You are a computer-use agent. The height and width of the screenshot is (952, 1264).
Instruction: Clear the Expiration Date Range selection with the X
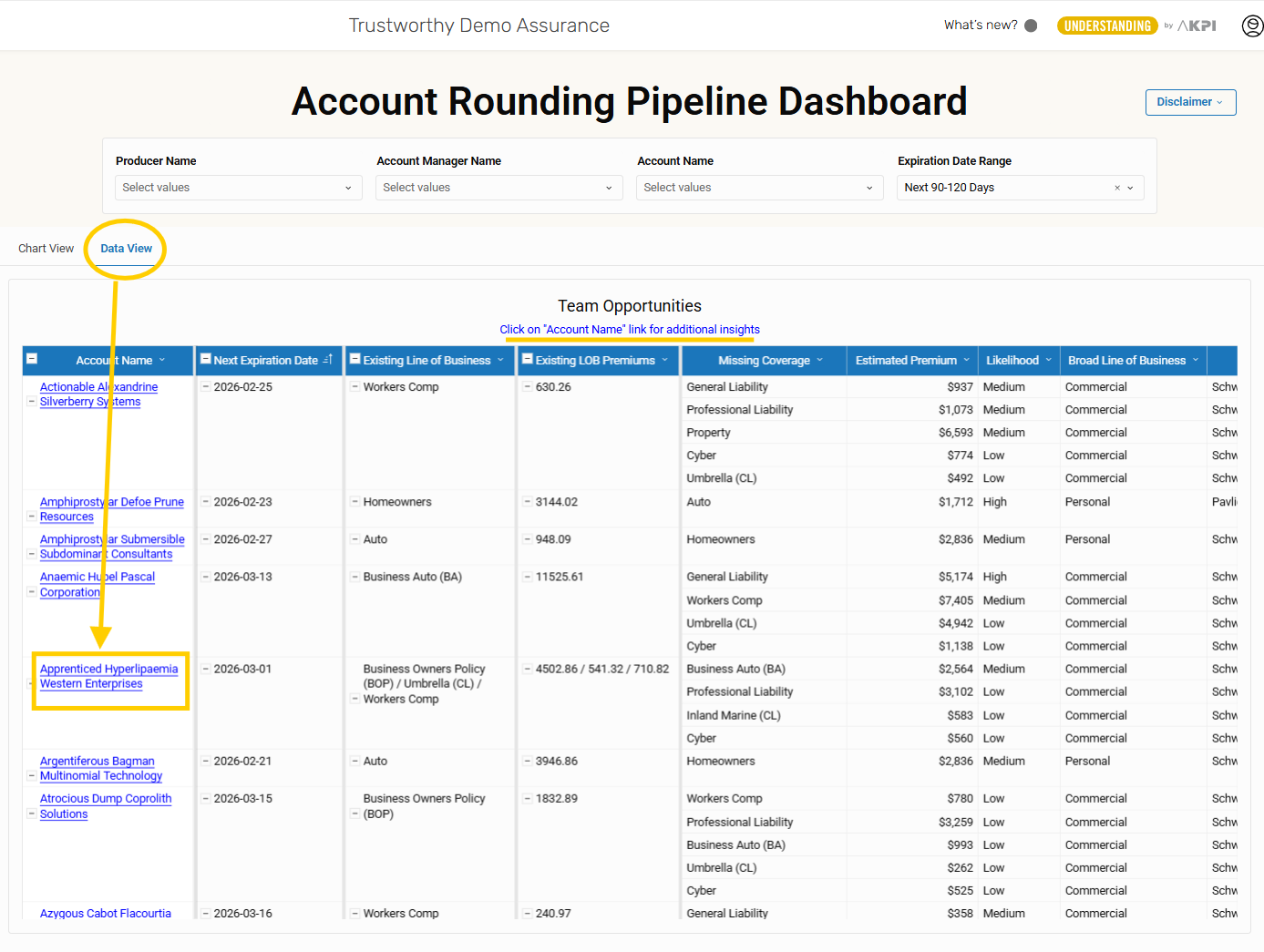(1117, 188)
